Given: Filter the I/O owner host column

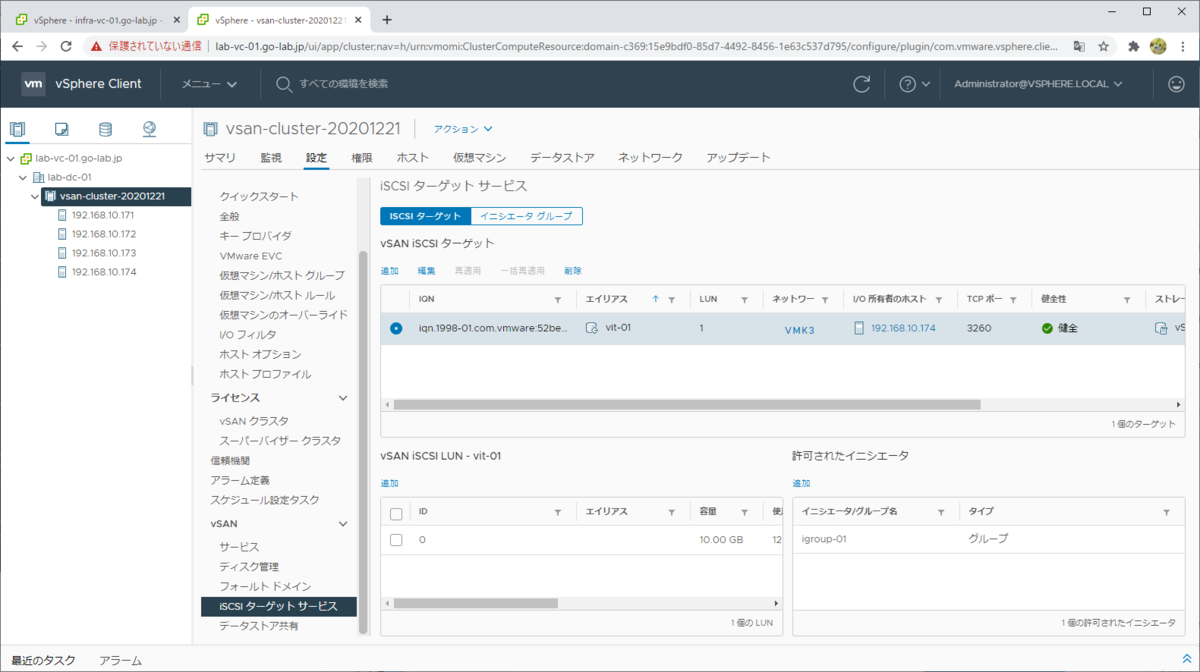Looking at the screenshot, I should [x=939, y=300].
